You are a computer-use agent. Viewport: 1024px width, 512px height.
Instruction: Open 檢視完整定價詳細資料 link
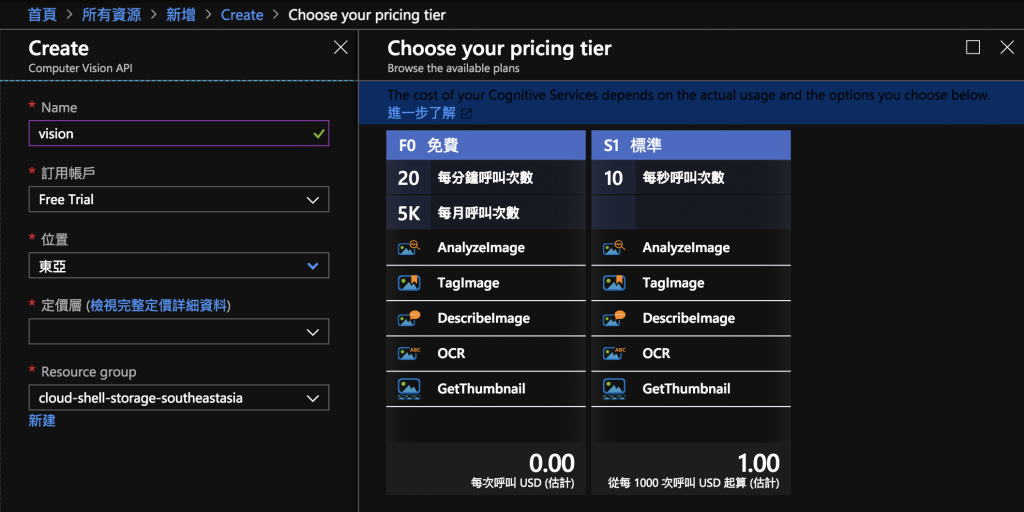159,305
